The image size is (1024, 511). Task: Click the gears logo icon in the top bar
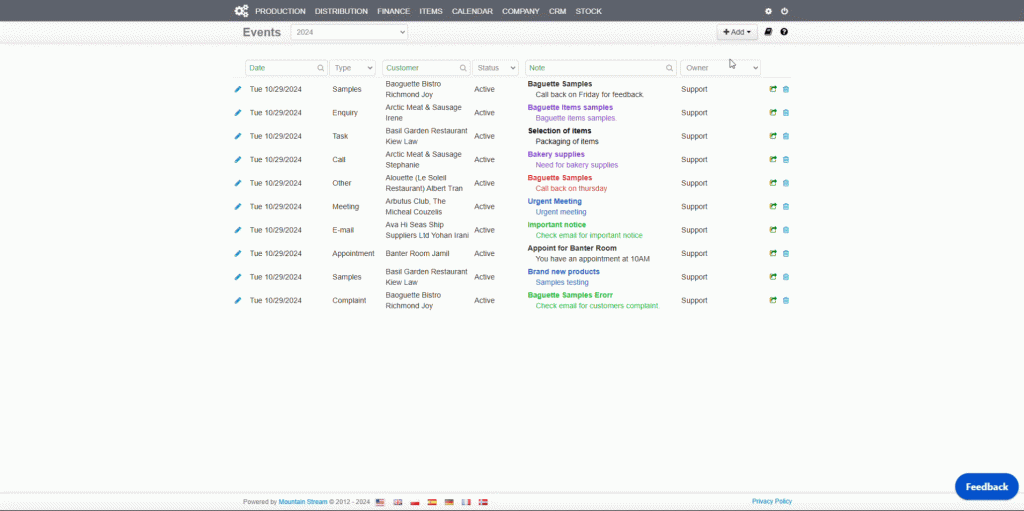242,10
